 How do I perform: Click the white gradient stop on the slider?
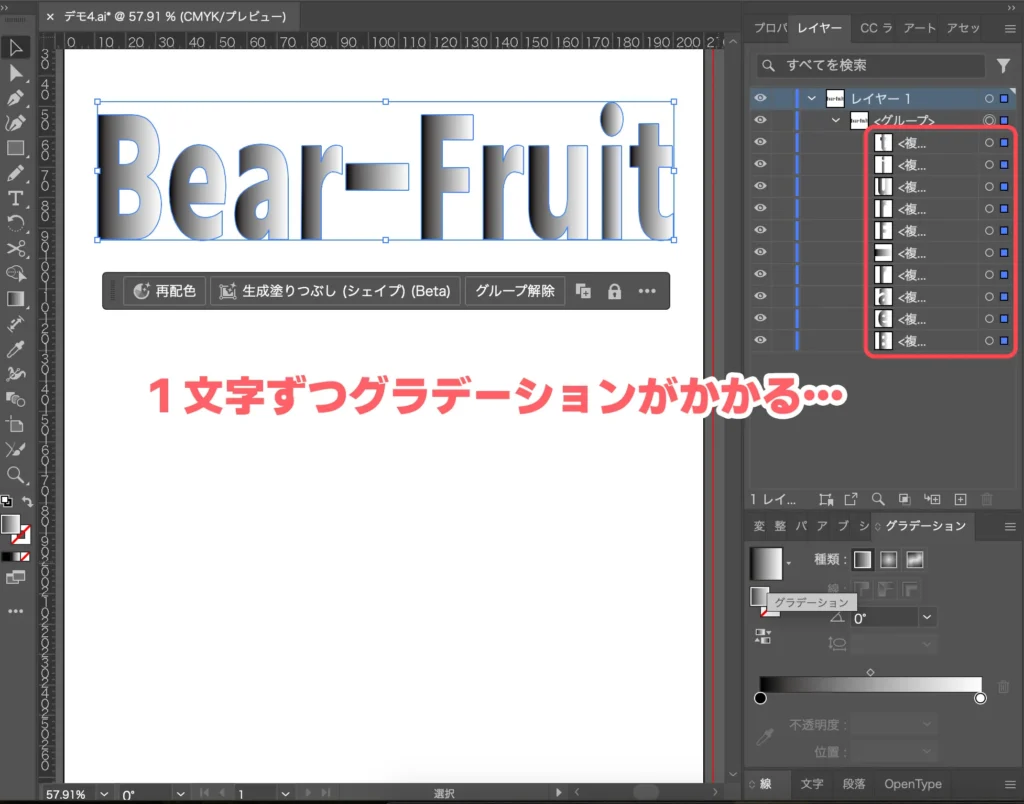tap(981, 696)
